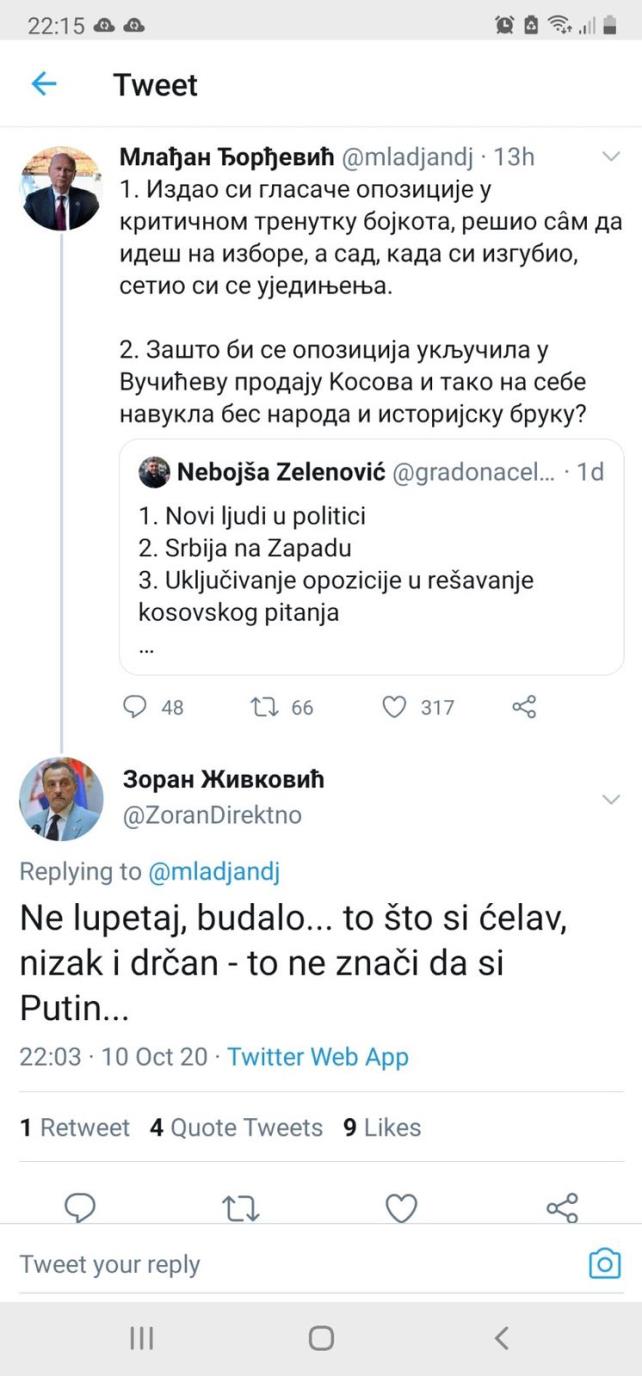Open Zoran Živković's profile picture

pyautogui.click(x=61, y=798)
